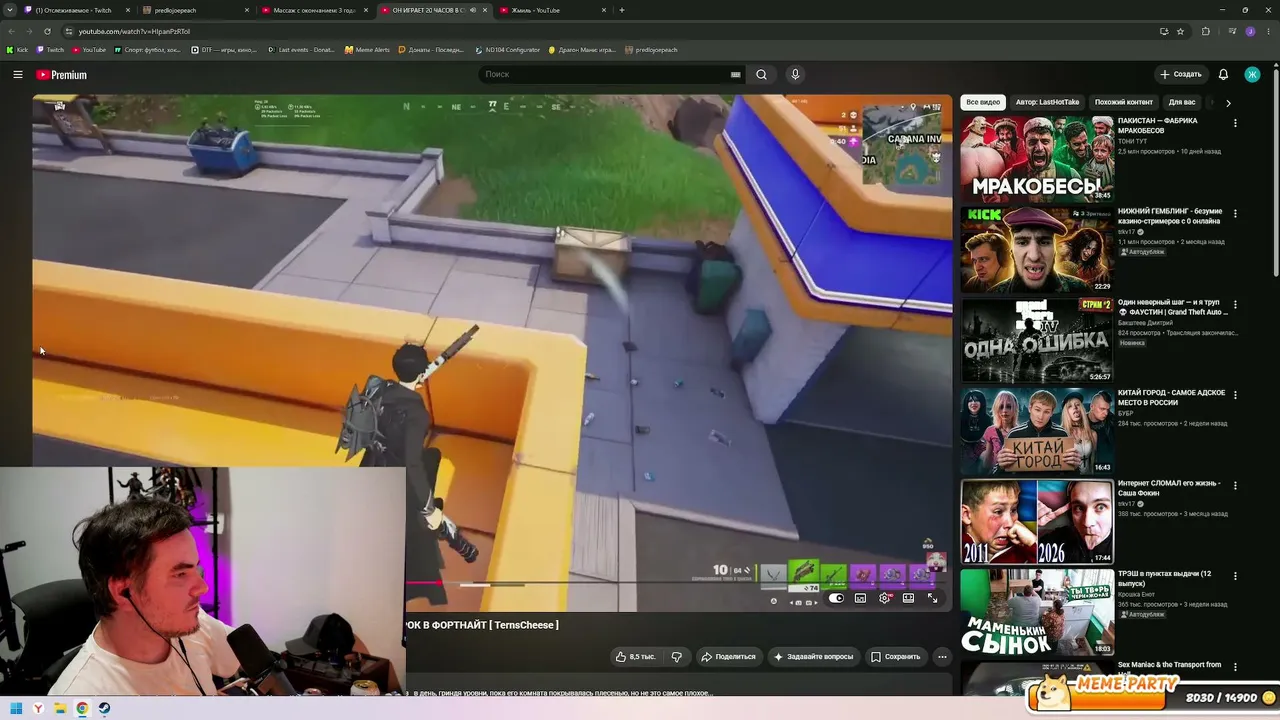Image resolution: width=1280 pixels, height=720 pixels.
Task: Open options for КИТАЙ ГОРОД video
Action: click(x=1235, y=395)
